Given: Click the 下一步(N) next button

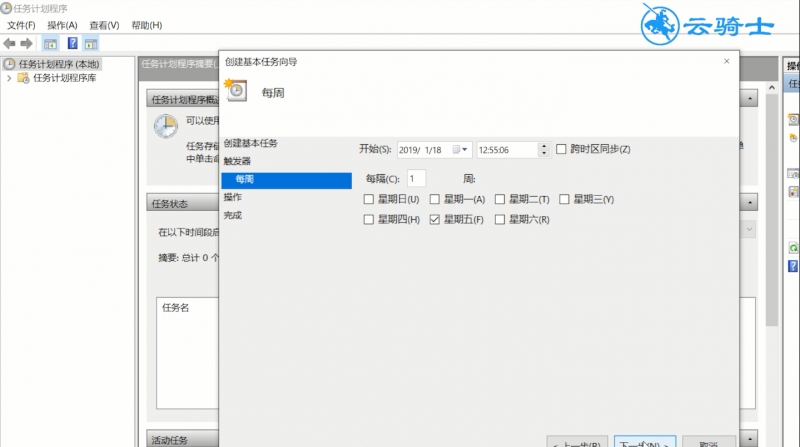Looking at the screenshot, I should 645,442.
